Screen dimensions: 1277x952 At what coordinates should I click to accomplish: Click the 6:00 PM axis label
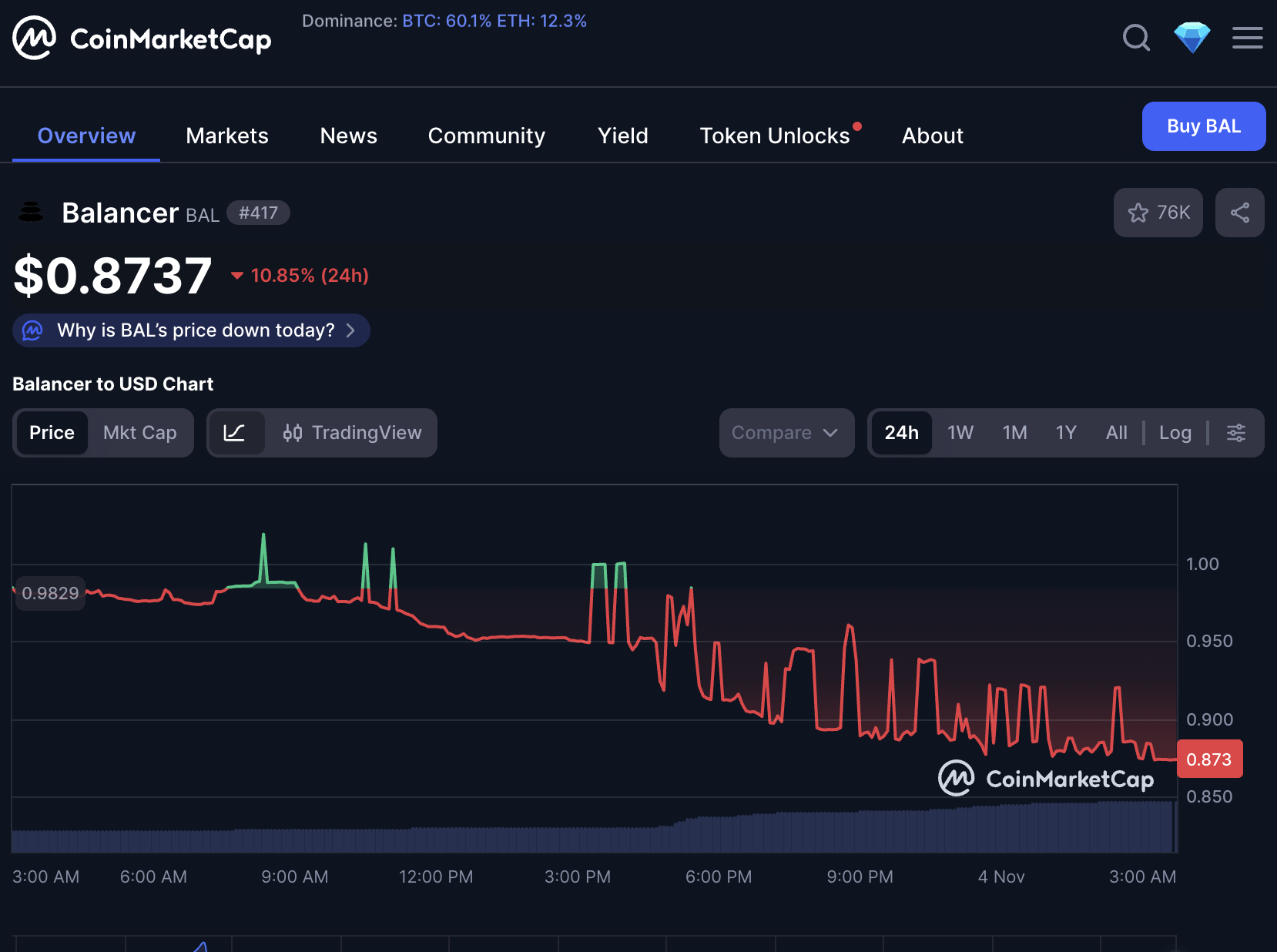[x=719, y=877]
